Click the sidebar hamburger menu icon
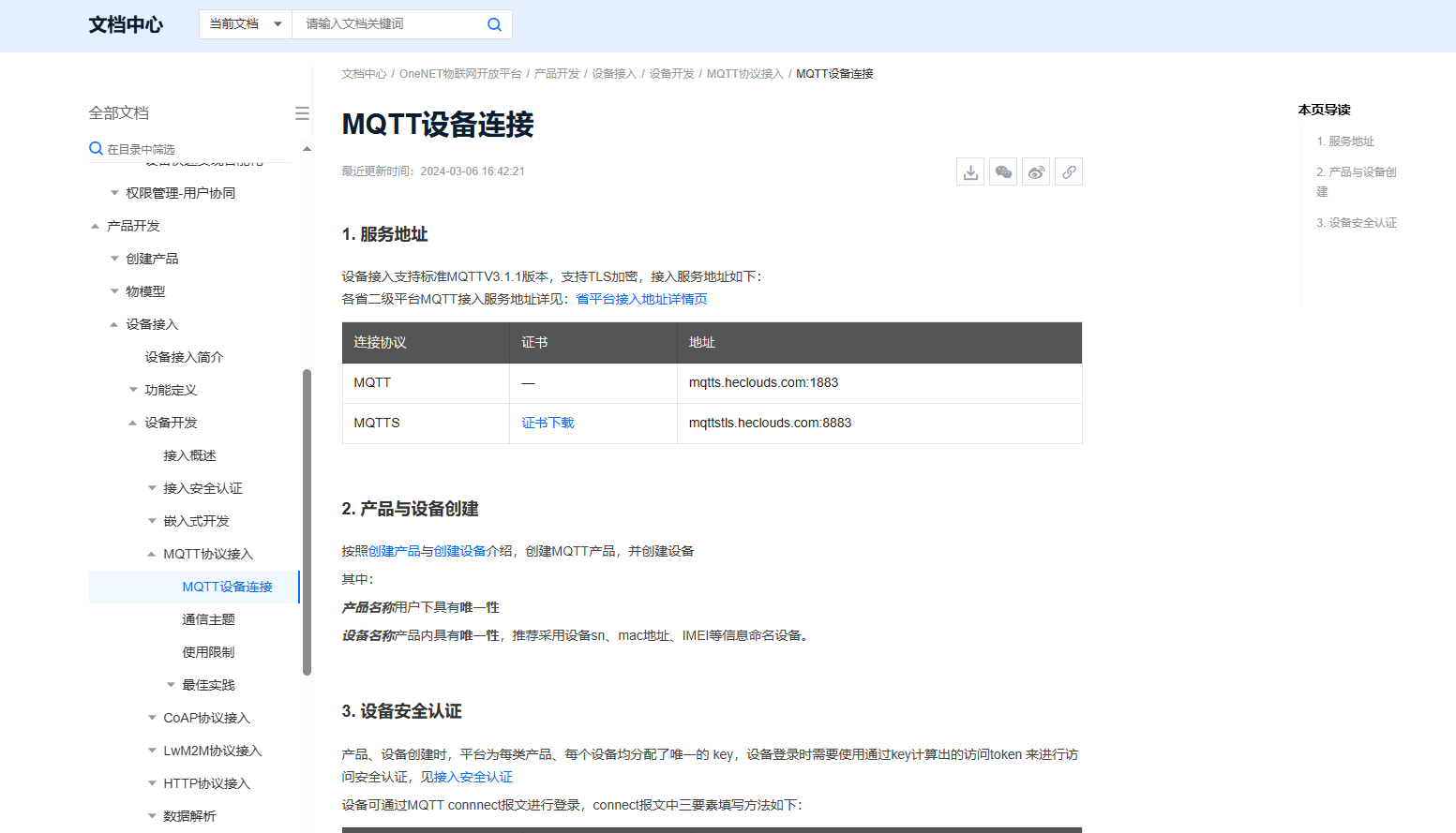The image size is (1456, 833). (x=302, y=112)
